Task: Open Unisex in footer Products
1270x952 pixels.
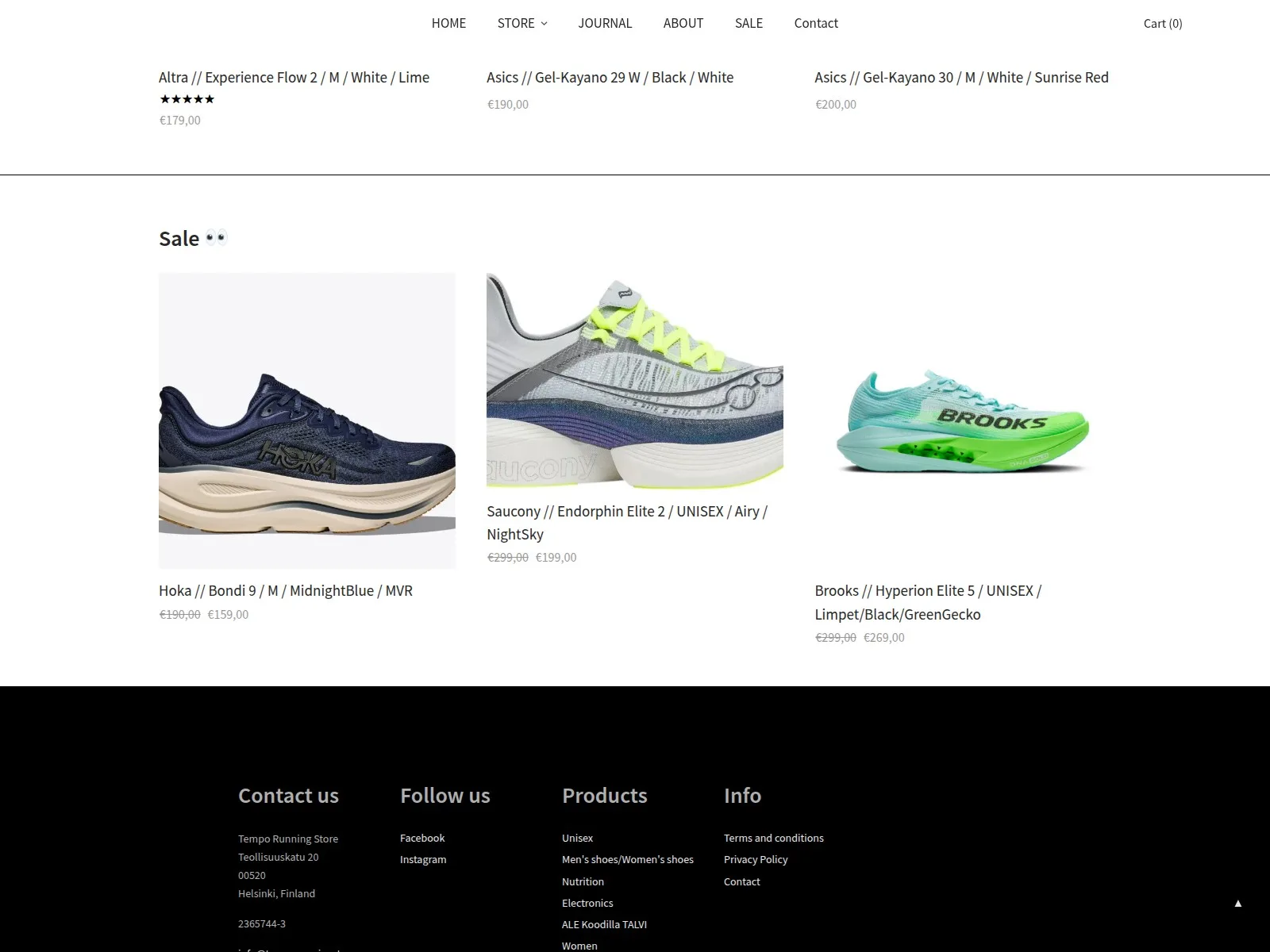Action: [577, 838]
